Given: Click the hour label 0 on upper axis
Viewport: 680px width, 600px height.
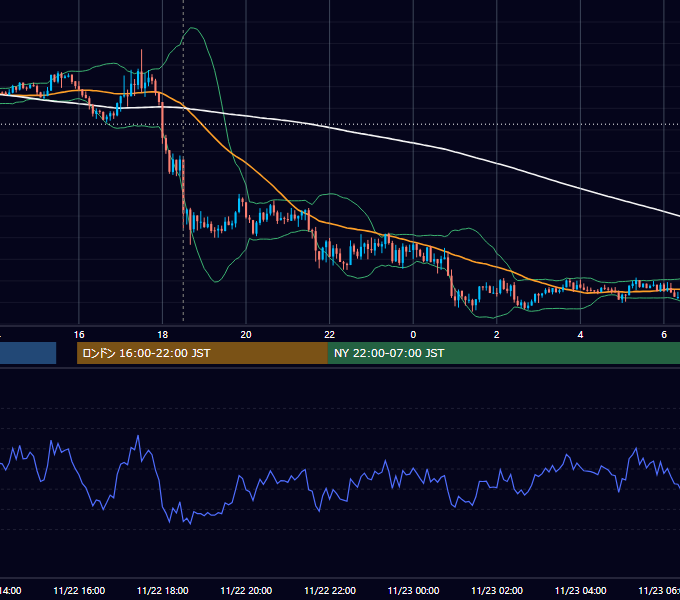Looking at the screenshot, I should [413, 335].
